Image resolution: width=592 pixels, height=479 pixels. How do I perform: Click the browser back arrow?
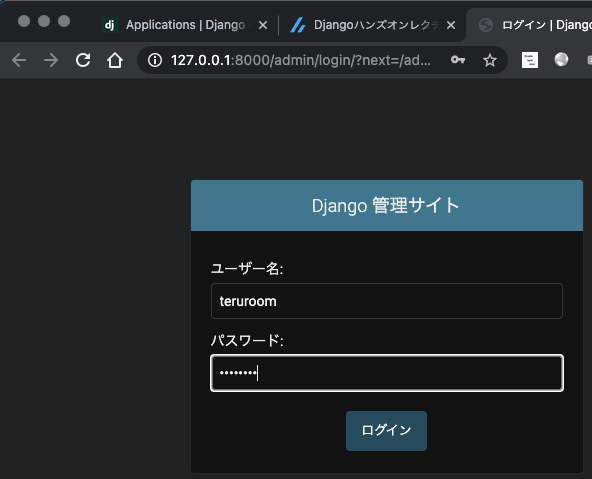(19, 60)
